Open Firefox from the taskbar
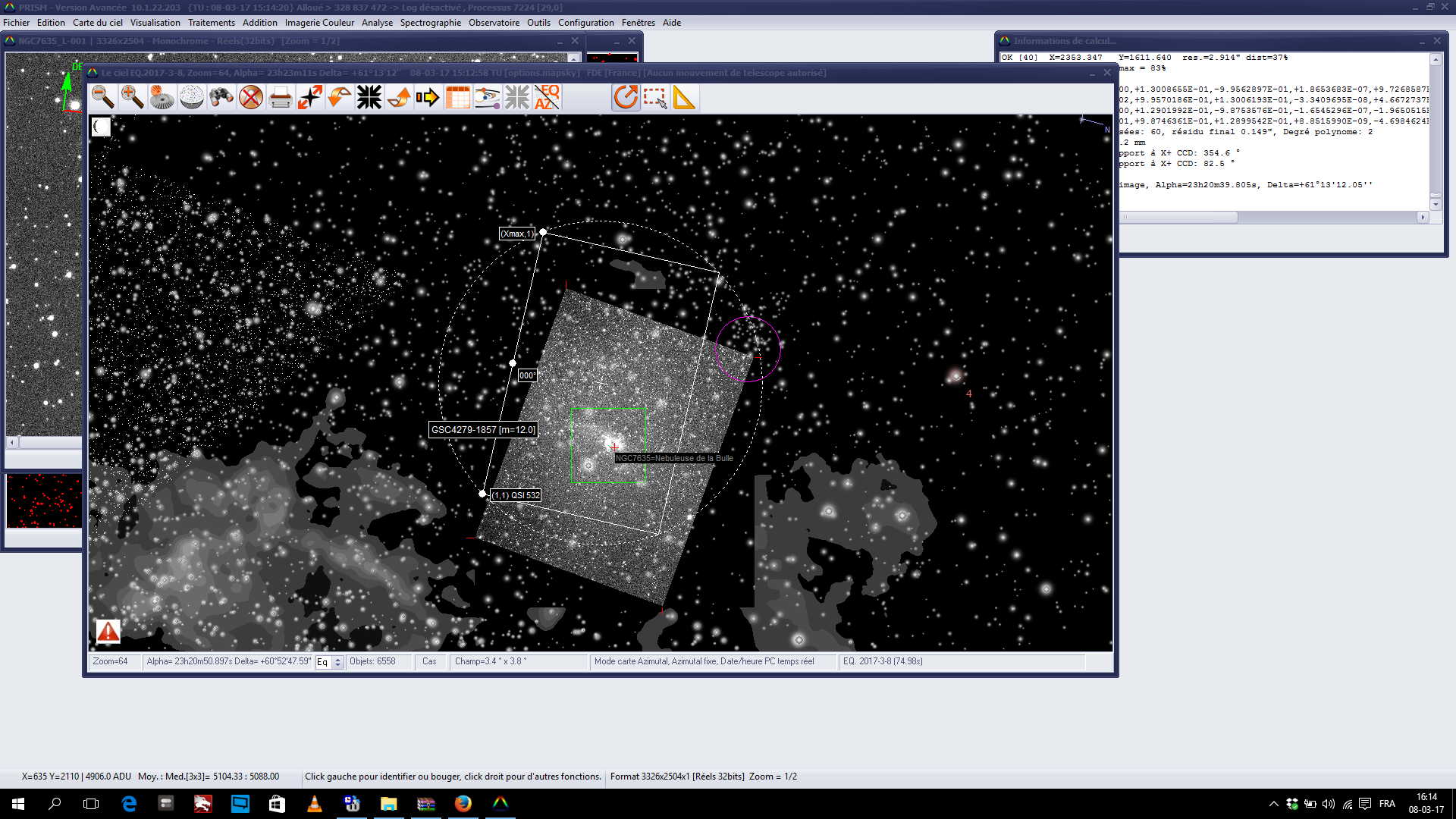The image size is (1456, 819). [463, 803]
